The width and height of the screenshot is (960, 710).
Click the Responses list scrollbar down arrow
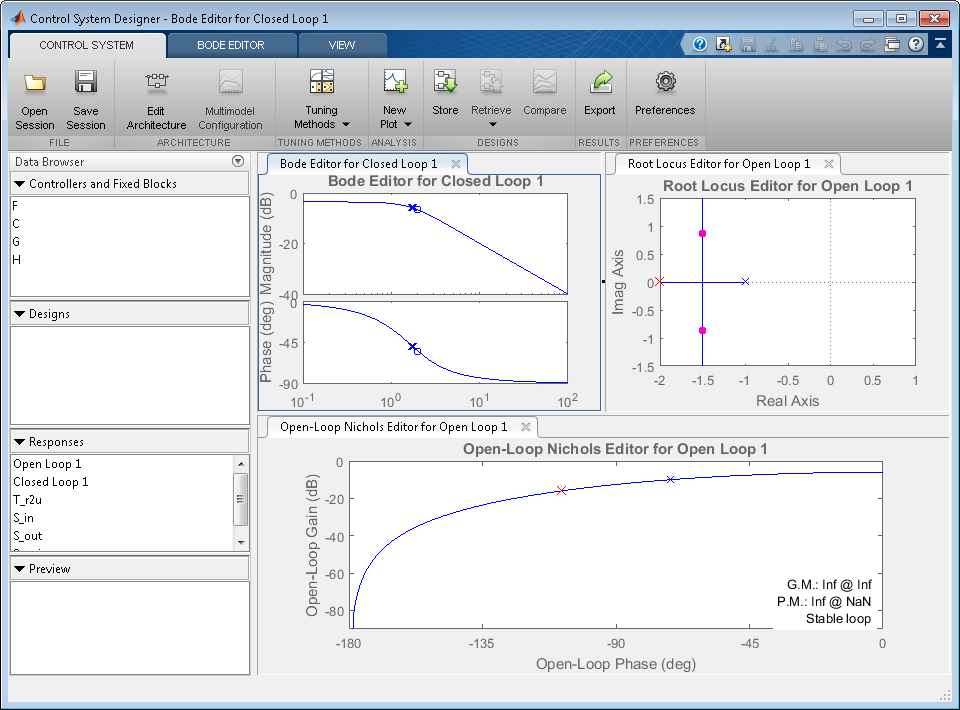[x=240, y=543]
